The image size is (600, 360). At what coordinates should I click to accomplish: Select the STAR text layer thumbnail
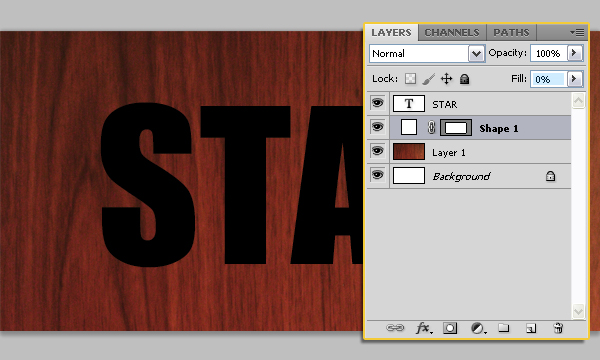tap(409, 103)
